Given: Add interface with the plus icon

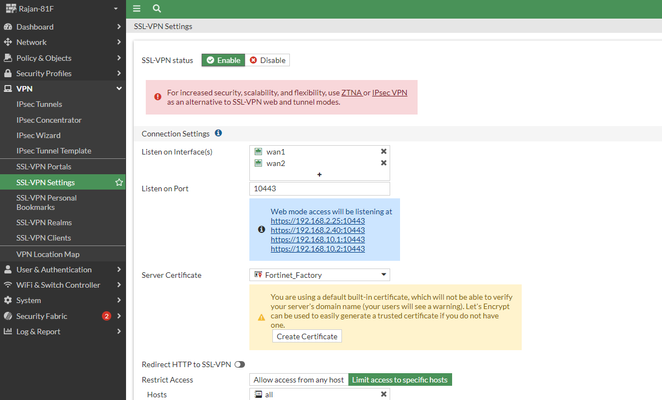Looking at the screenshot, I should coord(319,175).
